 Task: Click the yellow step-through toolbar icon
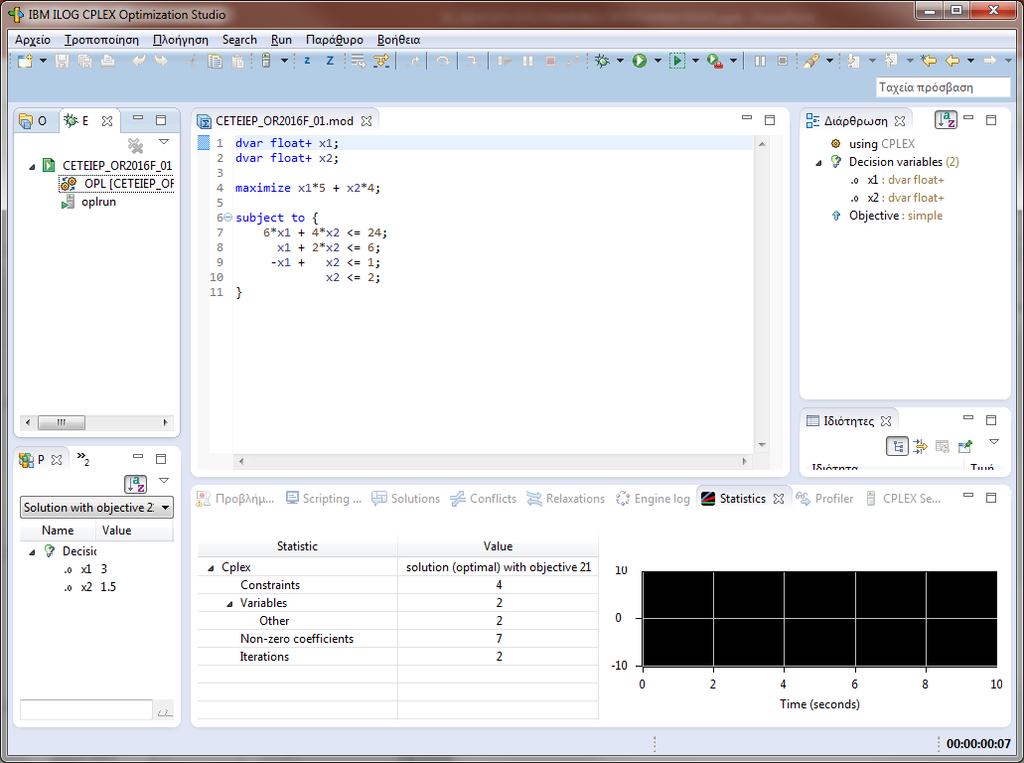[x=381, y=61]
